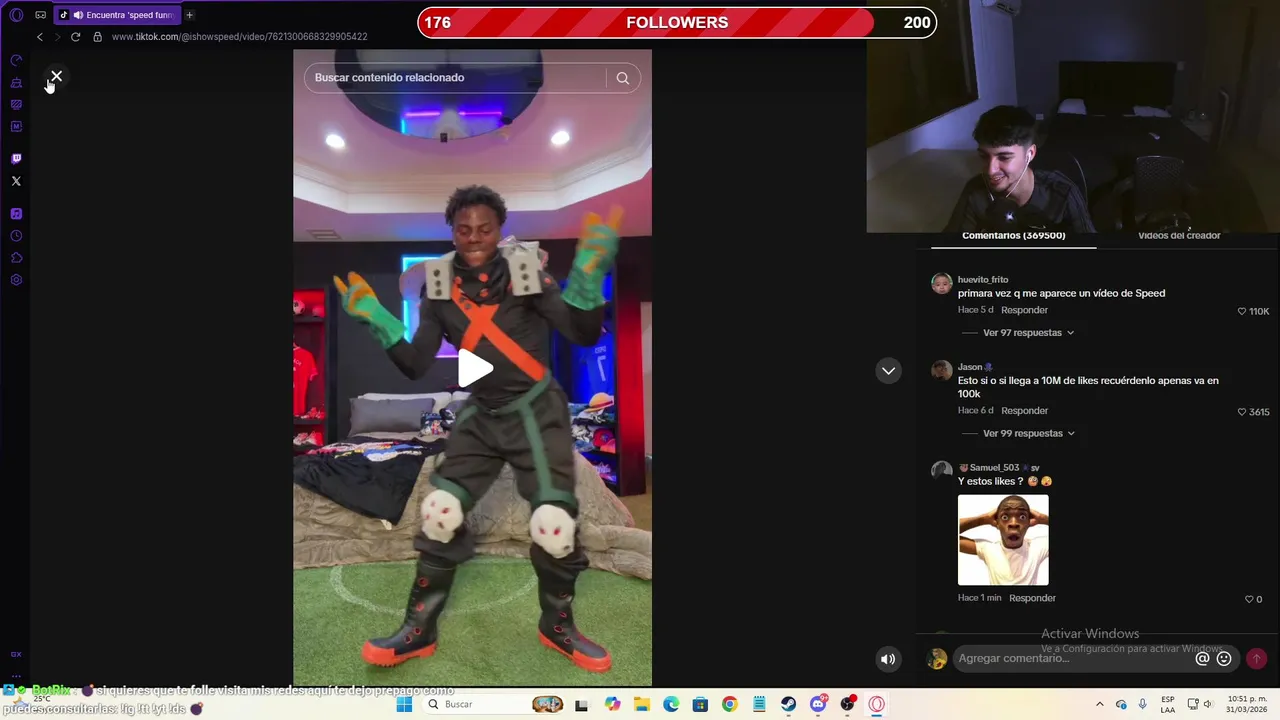Open GX Cleaner in the sidebar
This screenshot has width=1280, height=720.
click(16, 82)
